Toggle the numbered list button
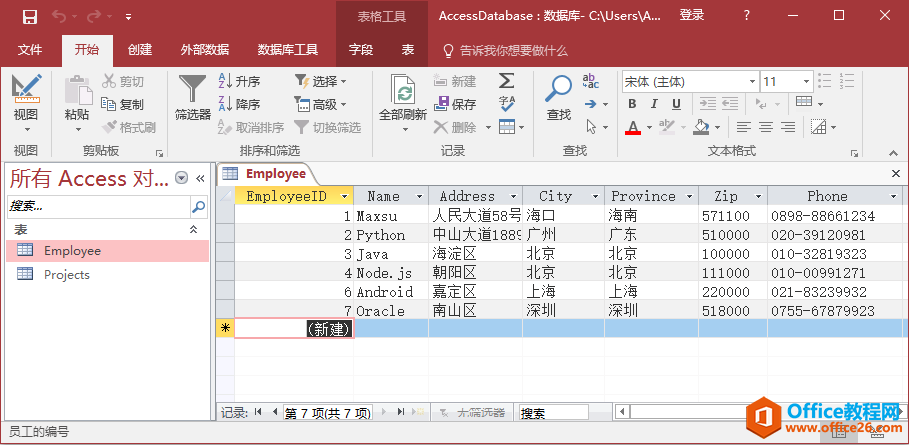This screenshot has height=445, width=909. (x=846, y=81)
